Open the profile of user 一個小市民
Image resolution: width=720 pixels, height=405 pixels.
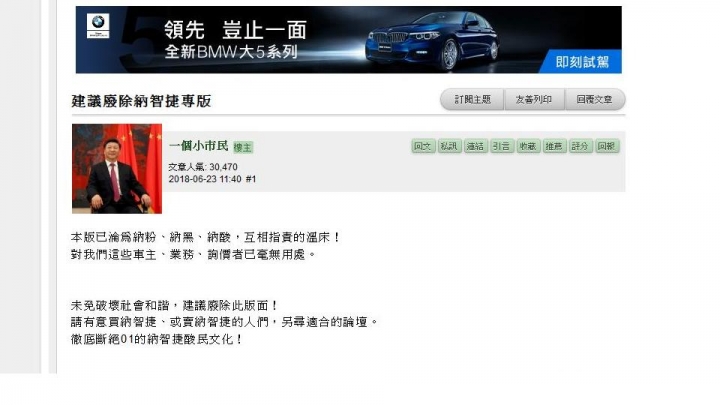pos(198,146)
